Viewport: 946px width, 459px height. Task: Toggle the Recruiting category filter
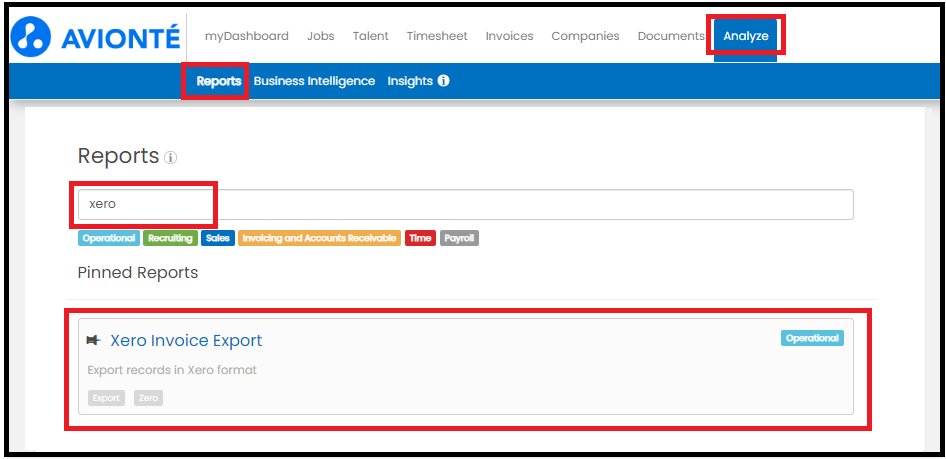click(x=170, y=238)
